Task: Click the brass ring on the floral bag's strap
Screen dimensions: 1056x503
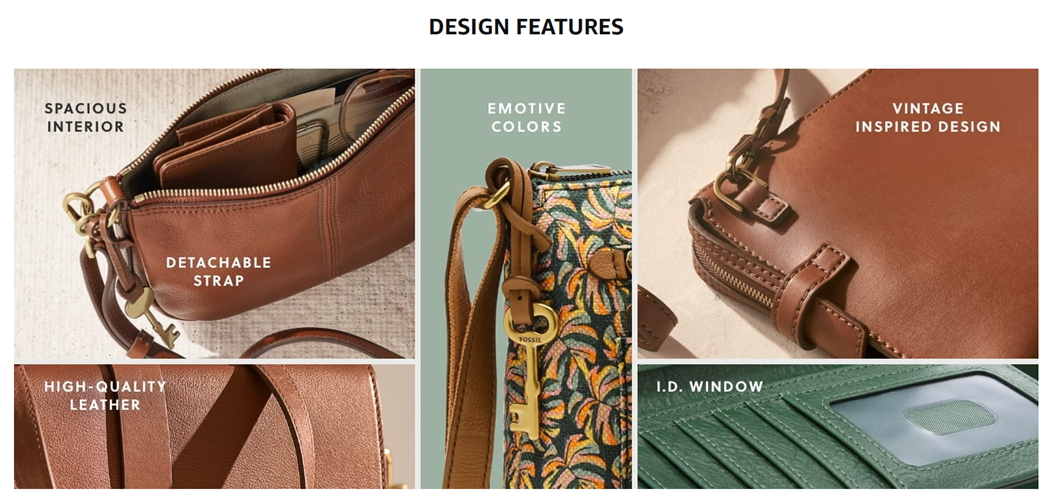Action: pyautogui.click(x=497, y=195)
